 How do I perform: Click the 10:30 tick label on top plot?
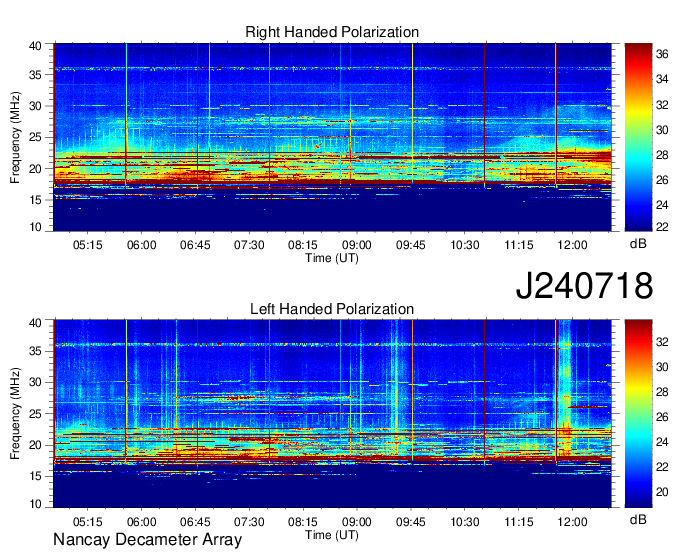coord(464,245)
